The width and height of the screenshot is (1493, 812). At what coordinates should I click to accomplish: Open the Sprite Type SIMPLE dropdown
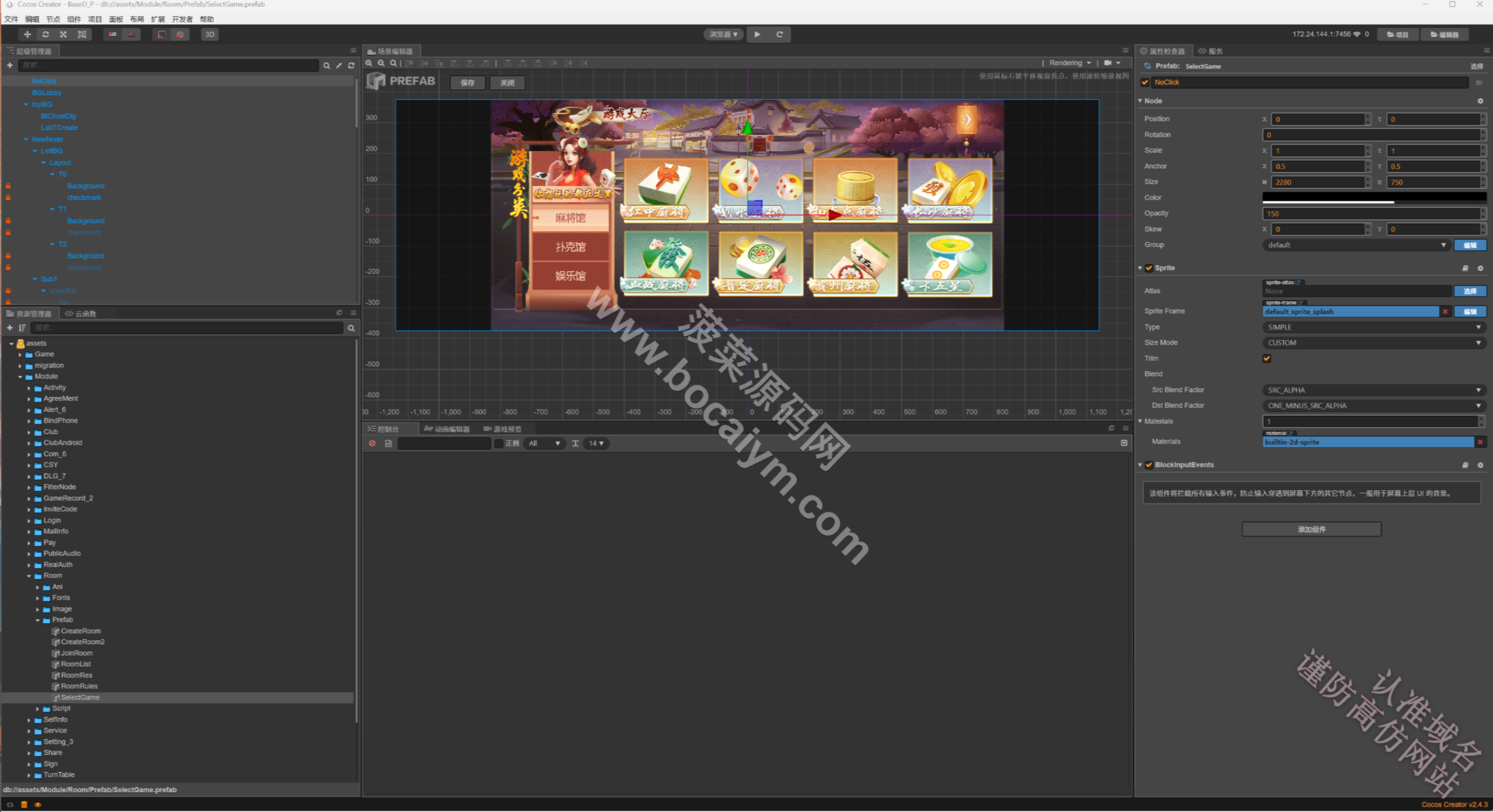[1374, 327]
